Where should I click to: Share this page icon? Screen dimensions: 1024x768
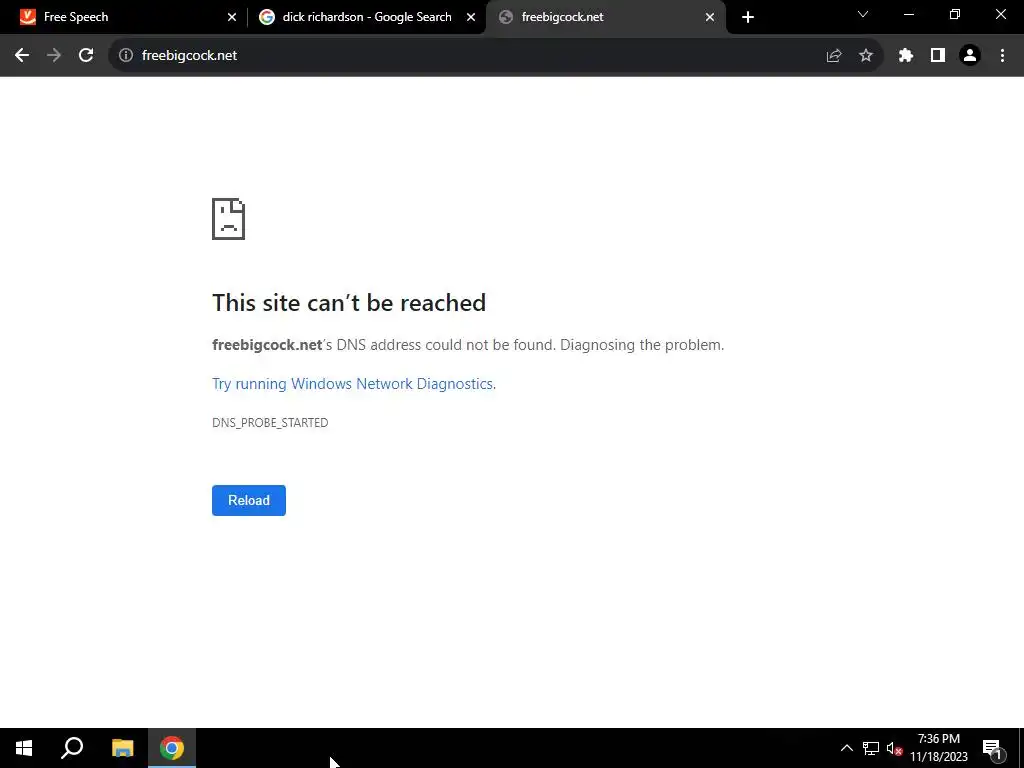point(834,56)
